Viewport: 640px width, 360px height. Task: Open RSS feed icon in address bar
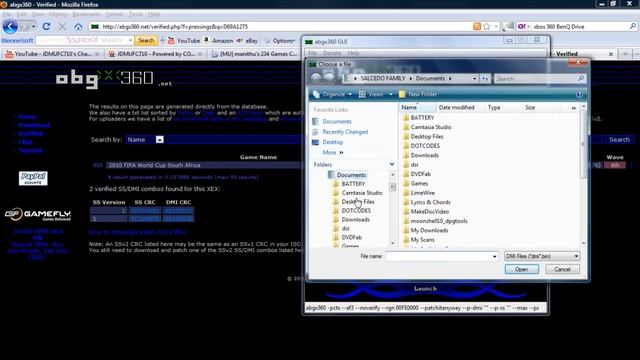pyautogui.click(x=477, y=27)
